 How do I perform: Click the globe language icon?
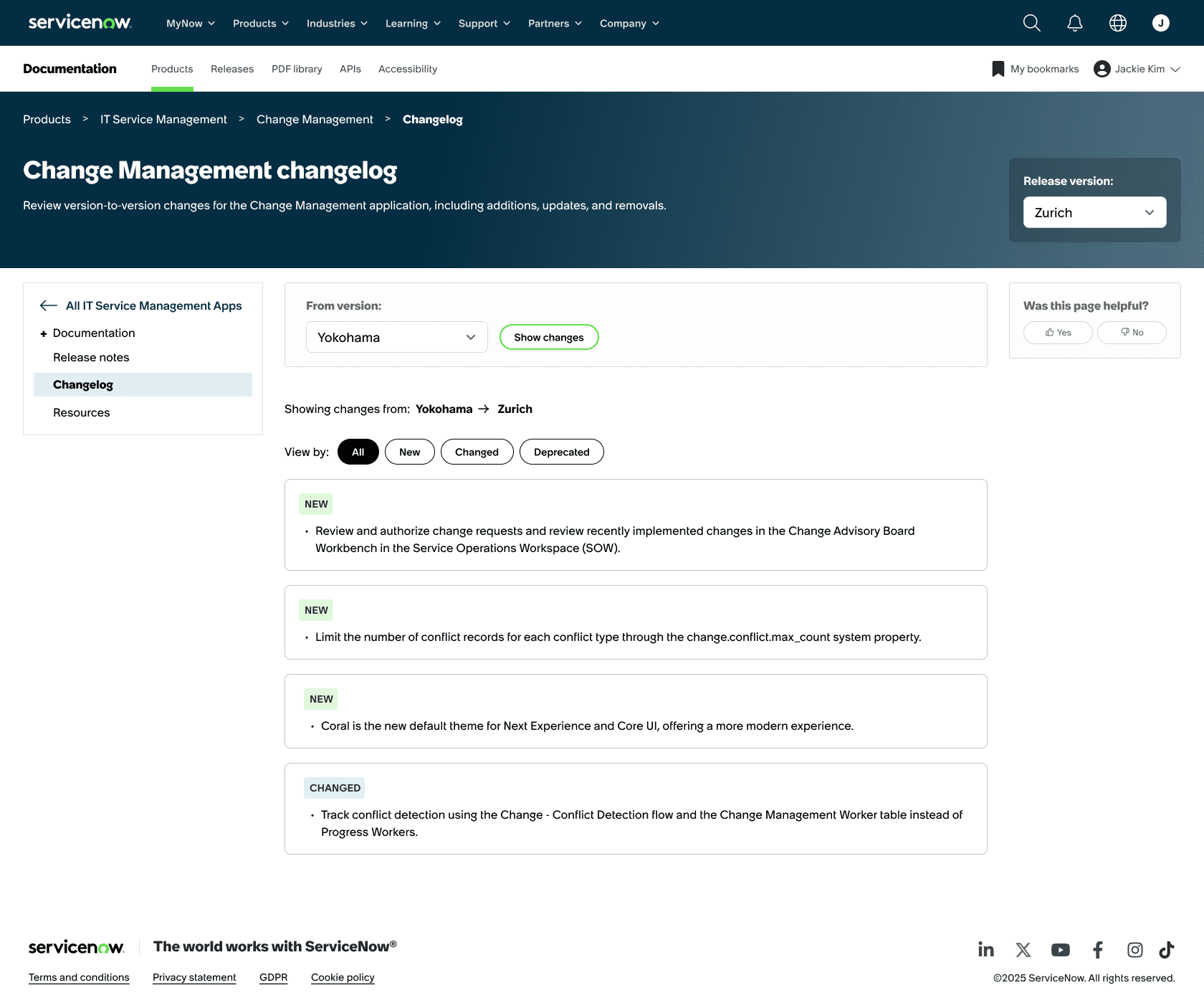[x=1118, y=23]
